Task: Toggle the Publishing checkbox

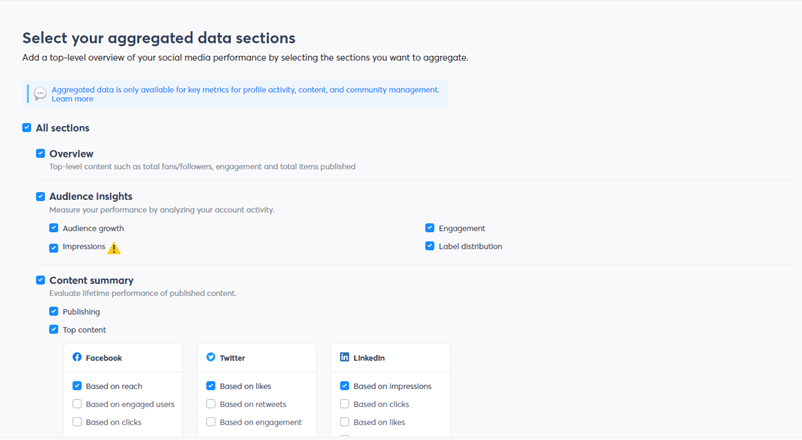Action: click(54, 312)
